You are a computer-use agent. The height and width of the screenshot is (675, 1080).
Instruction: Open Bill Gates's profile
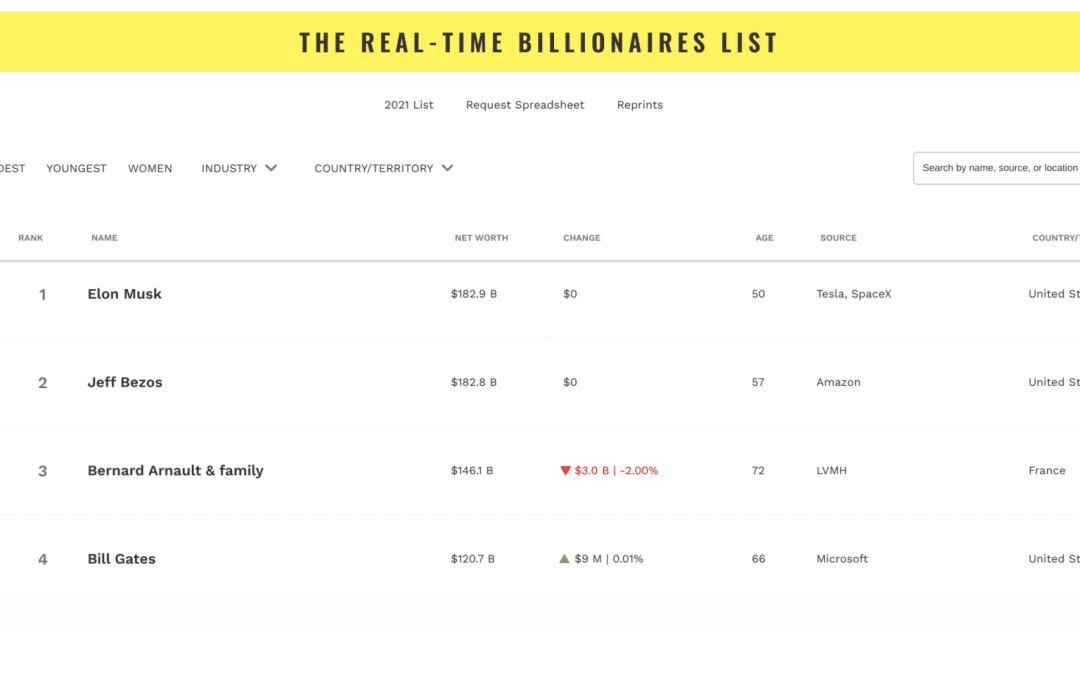122,559
